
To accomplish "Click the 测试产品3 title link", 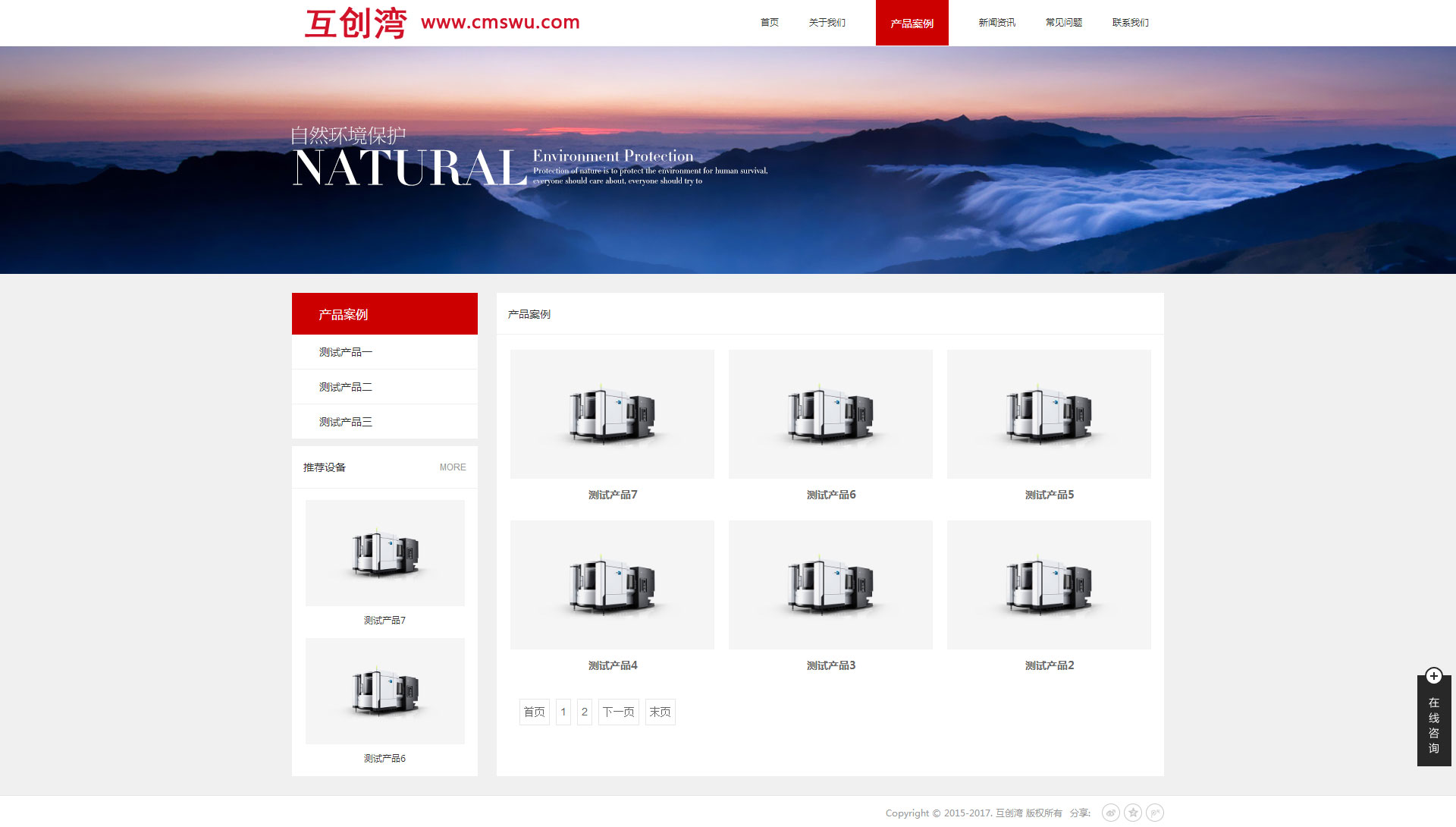I will [x=830, y=665].
